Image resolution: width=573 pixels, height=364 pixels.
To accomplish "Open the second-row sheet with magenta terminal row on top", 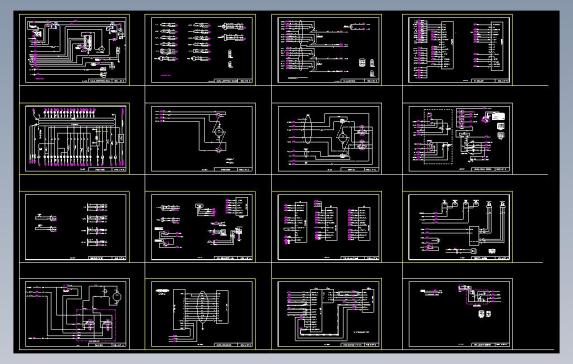I will coord(75,138).
